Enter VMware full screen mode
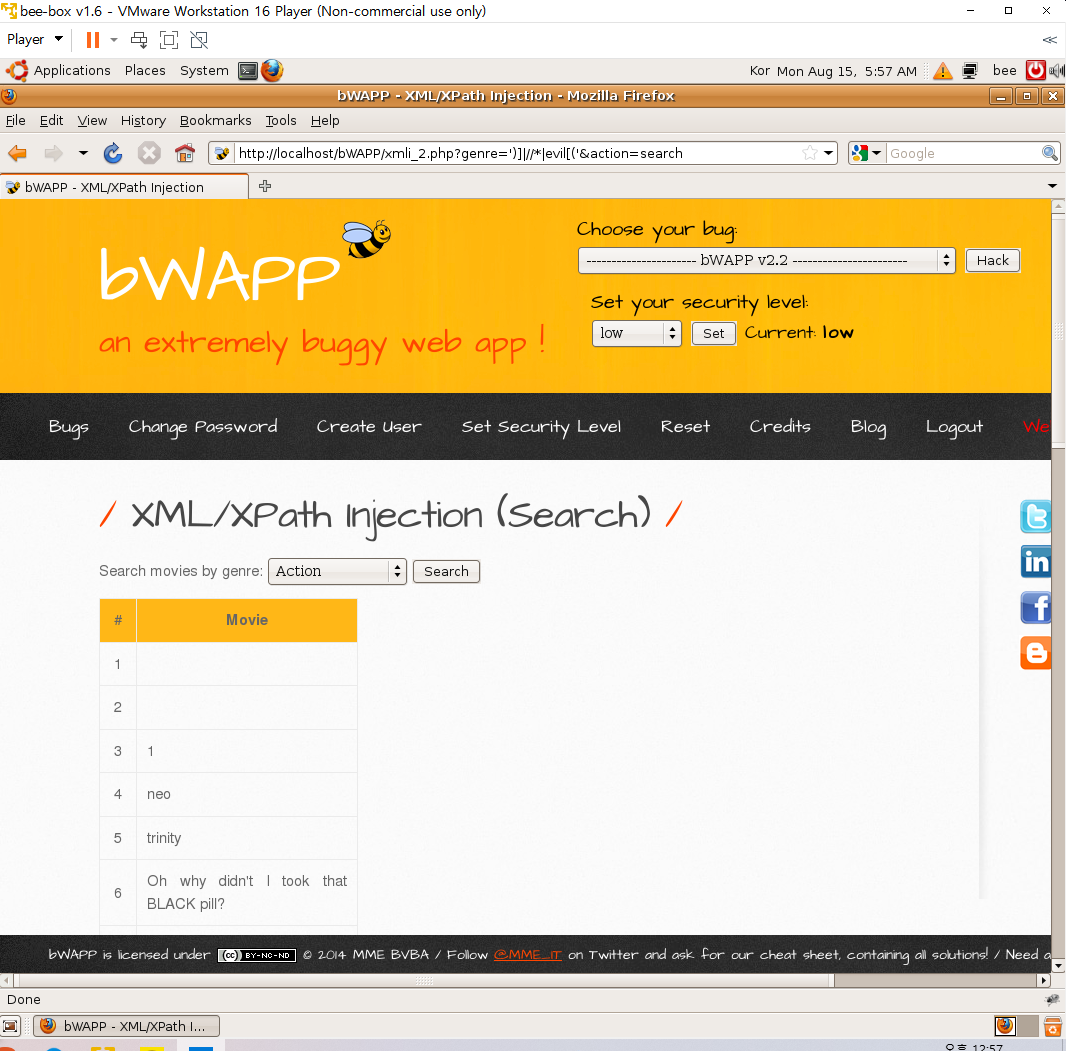The width and height of the screenshot is (1066, 1051). pos(169,40)
